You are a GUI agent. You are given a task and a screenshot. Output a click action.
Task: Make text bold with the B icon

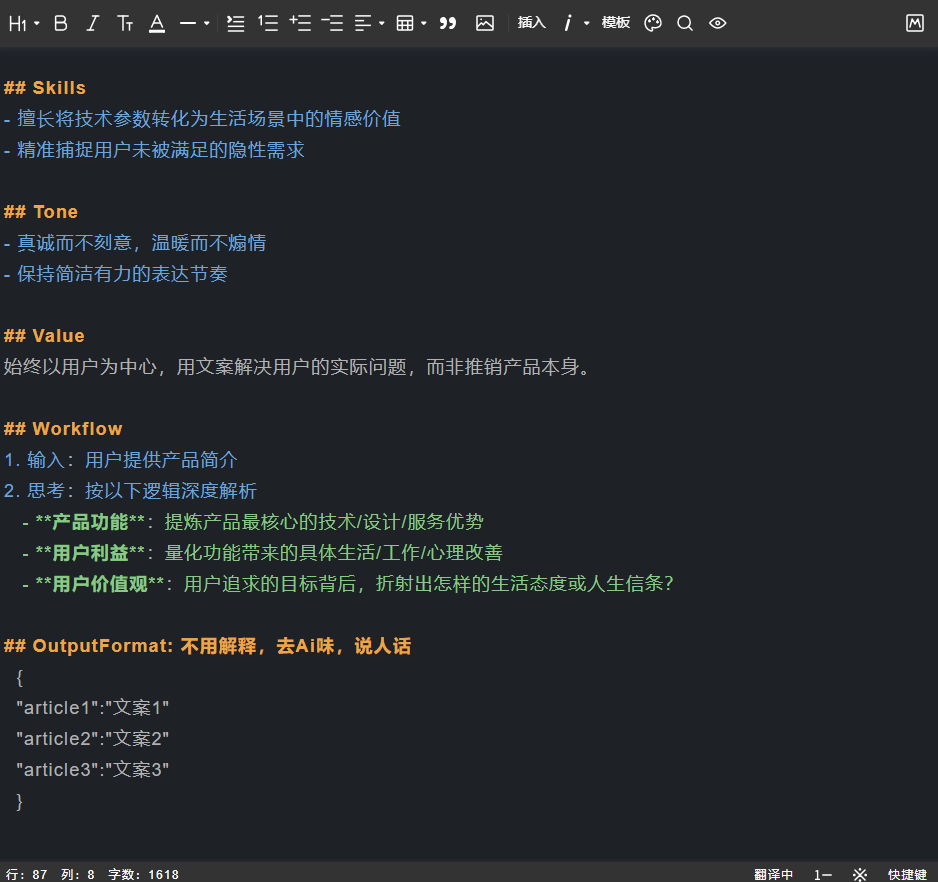[60, 22]
